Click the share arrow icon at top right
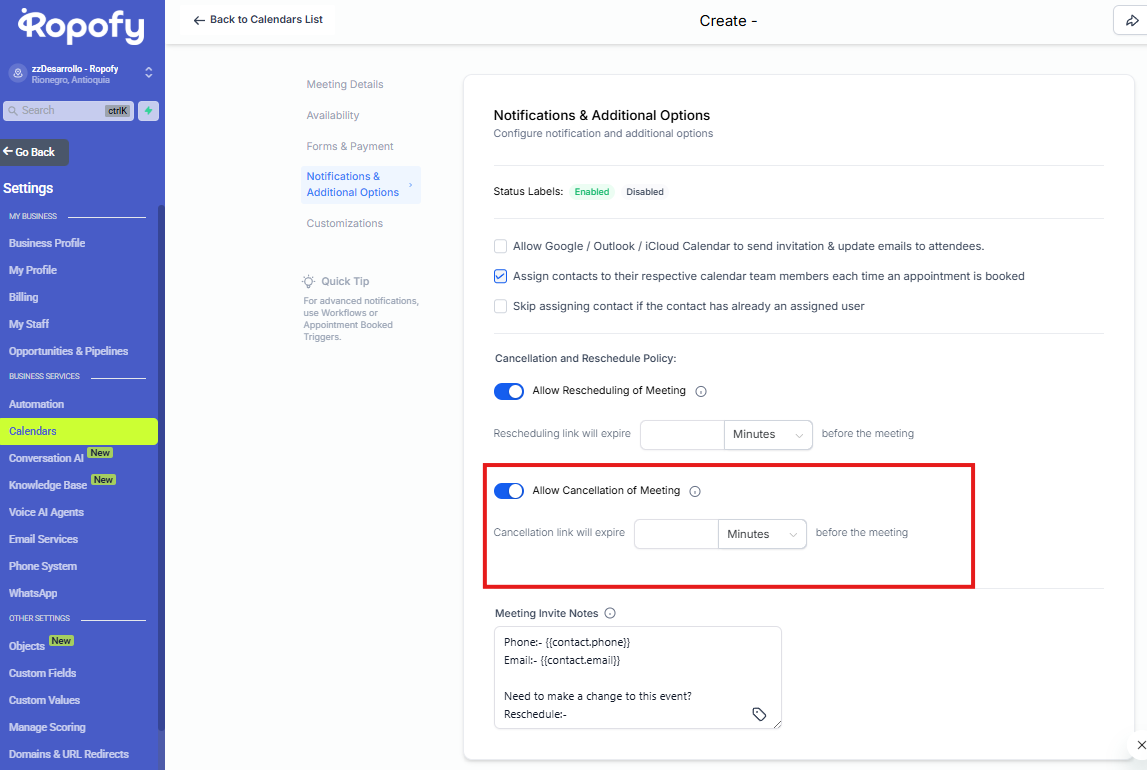 coord(1132,21)
